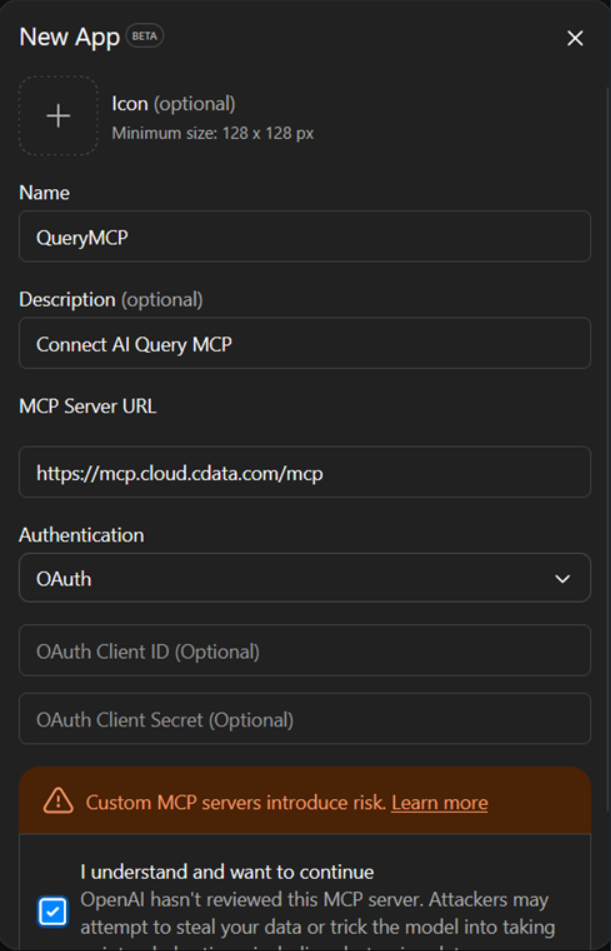The width and height of the screenshot is (611, 951).
Task: Edit the Description field text
Action: coord(305,343)
